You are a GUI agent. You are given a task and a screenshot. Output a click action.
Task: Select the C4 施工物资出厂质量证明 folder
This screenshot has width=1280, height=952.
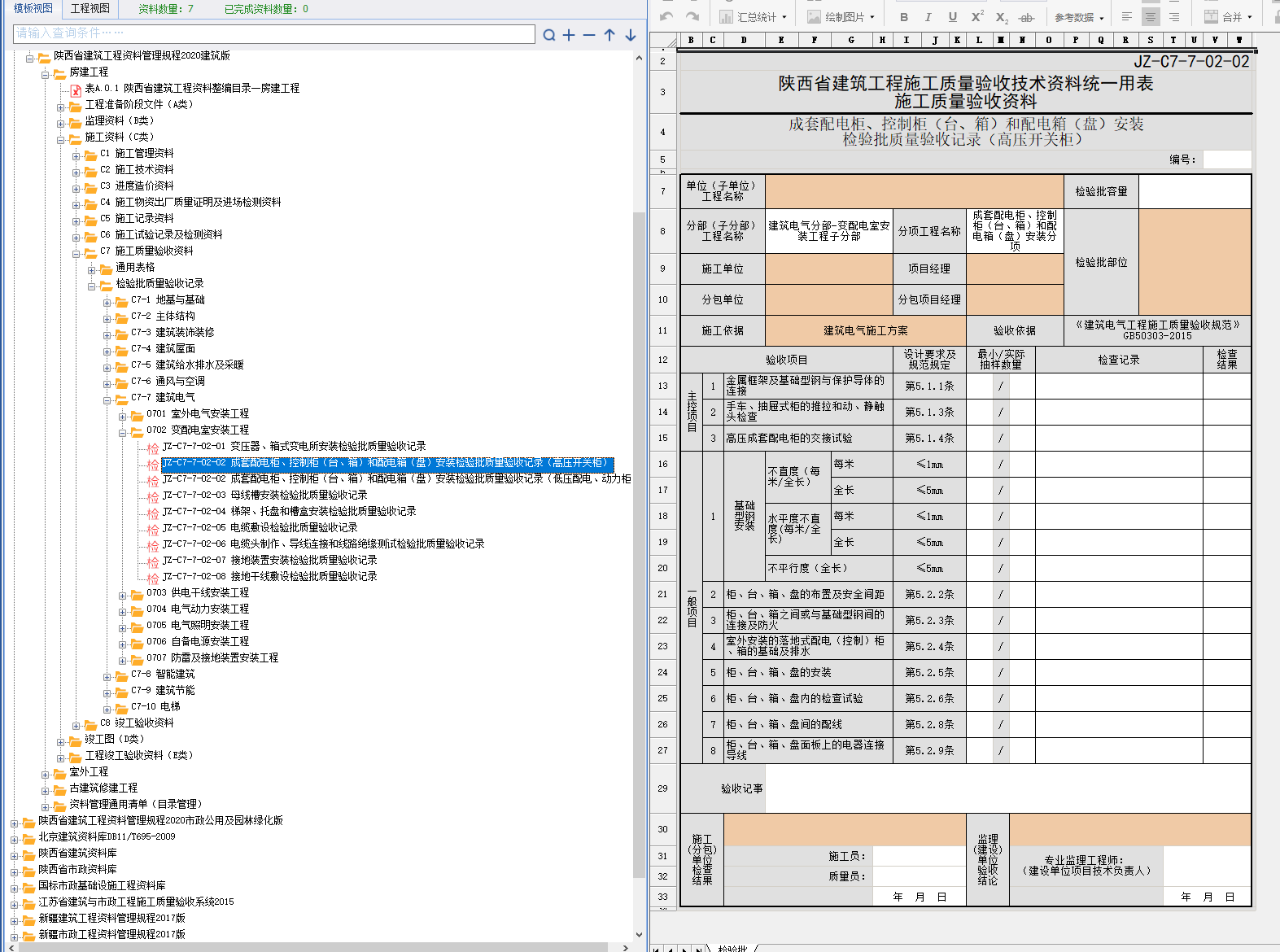coord(190,202)
